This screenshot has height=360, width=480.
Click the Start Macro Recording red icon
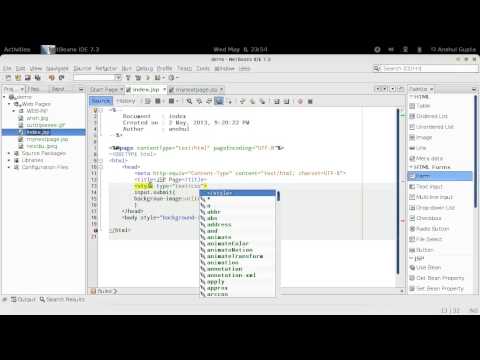pyautogui.click(x=300, y=101)
